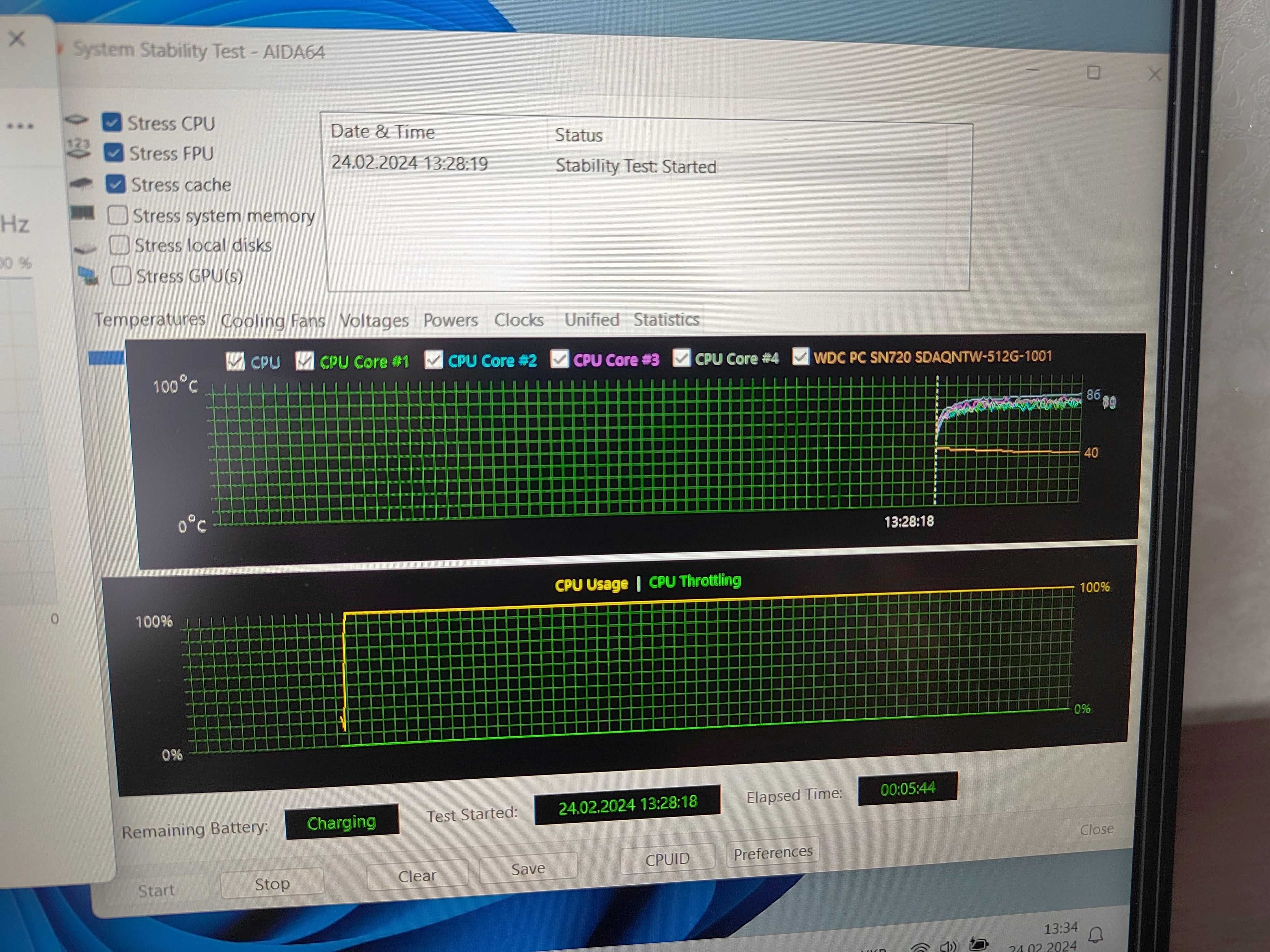Image resolution: width=1270 pixels, height=952 pixels.
Task: Select the Clocks tab
Action: tap(519, 320)
